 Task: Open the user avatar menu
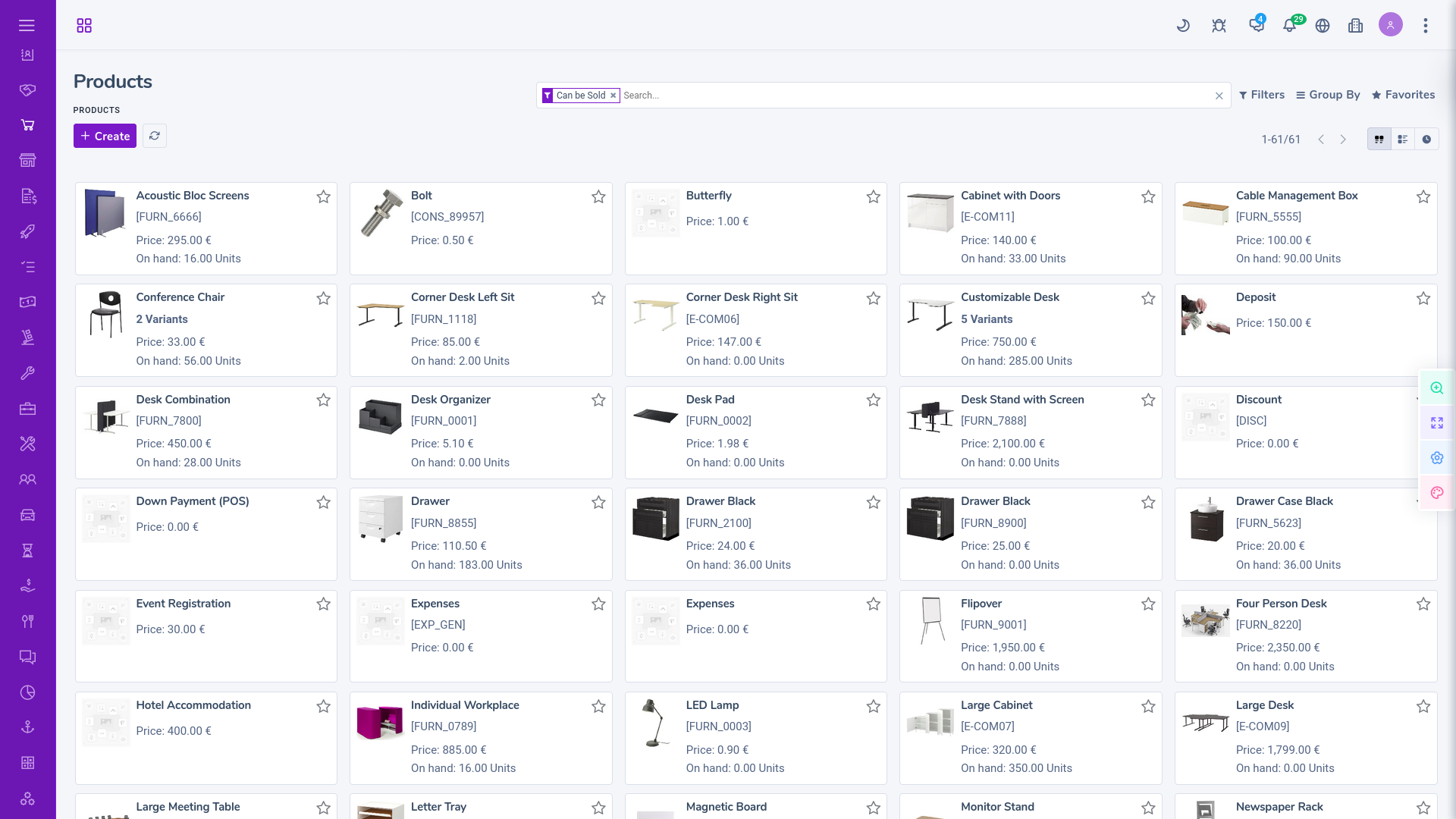coord(1391,25)
